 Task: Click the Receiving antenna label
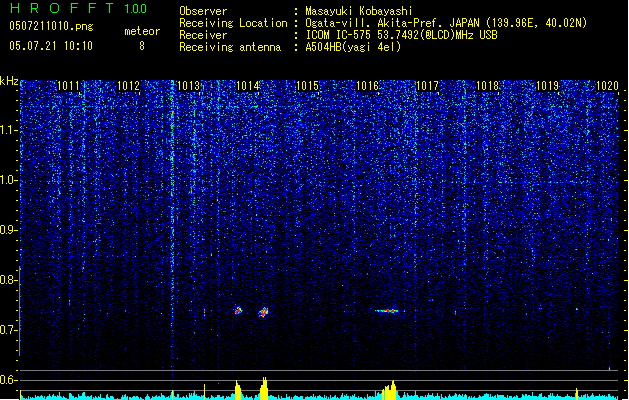point(230,47)
